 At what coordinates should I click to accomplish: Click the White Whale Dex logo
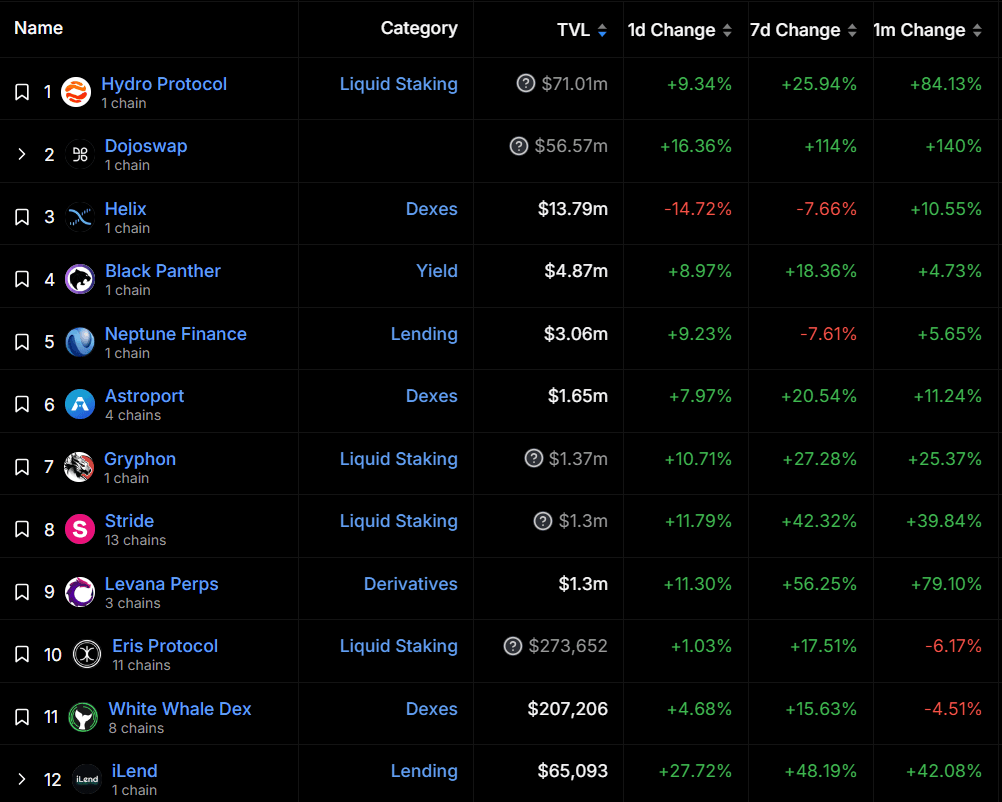pos(83,717)
